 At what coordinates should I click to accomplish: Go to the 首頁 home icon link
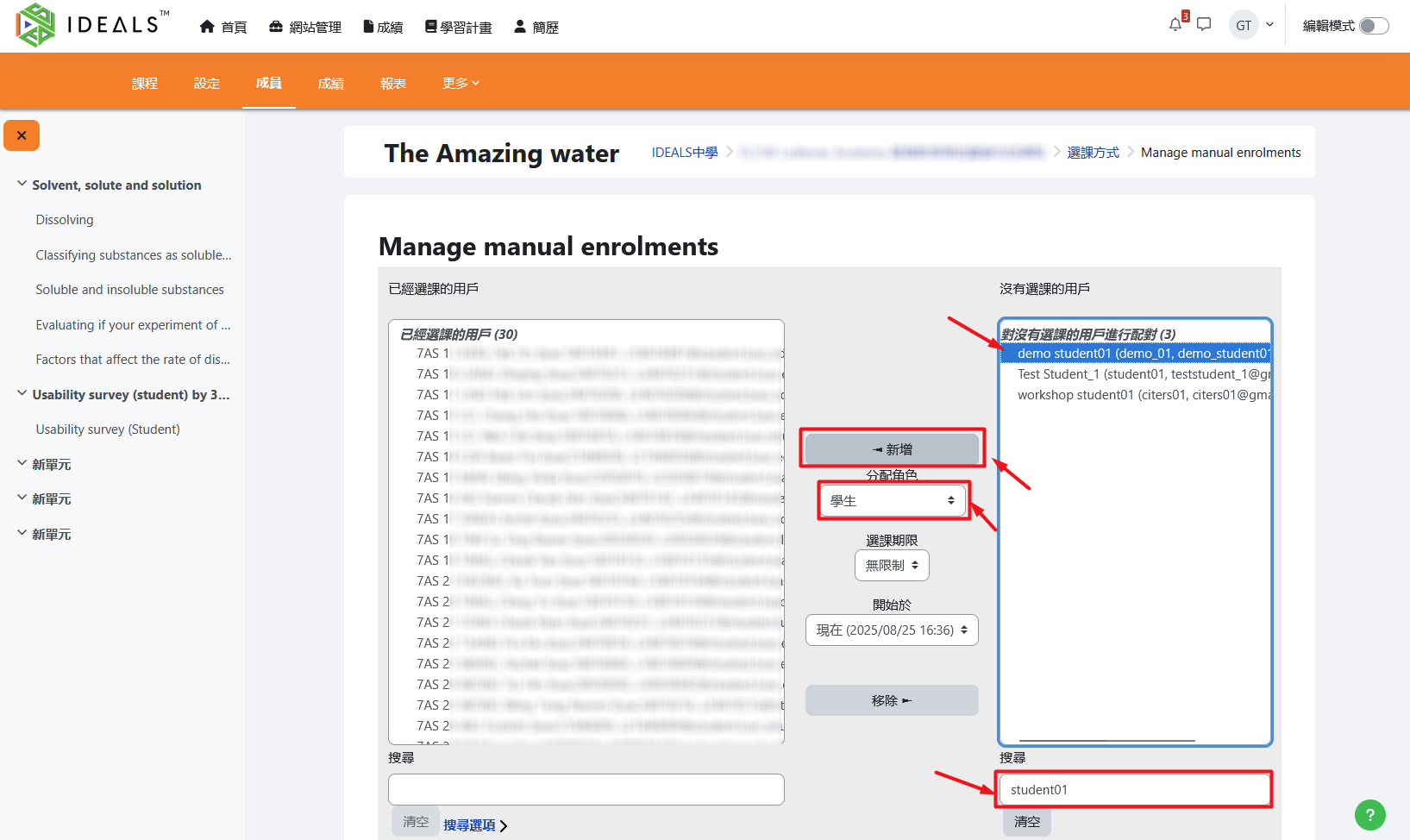223,27
